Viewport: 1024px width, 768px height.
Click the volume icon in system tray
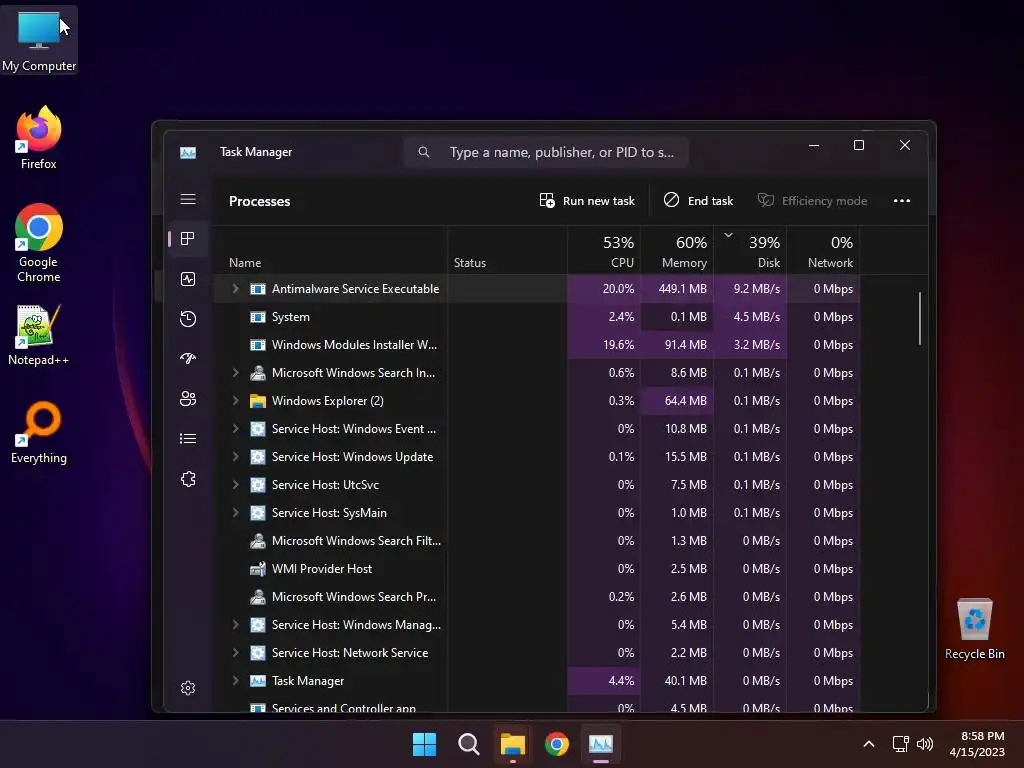pyautogui.click(x=925, y=744)
